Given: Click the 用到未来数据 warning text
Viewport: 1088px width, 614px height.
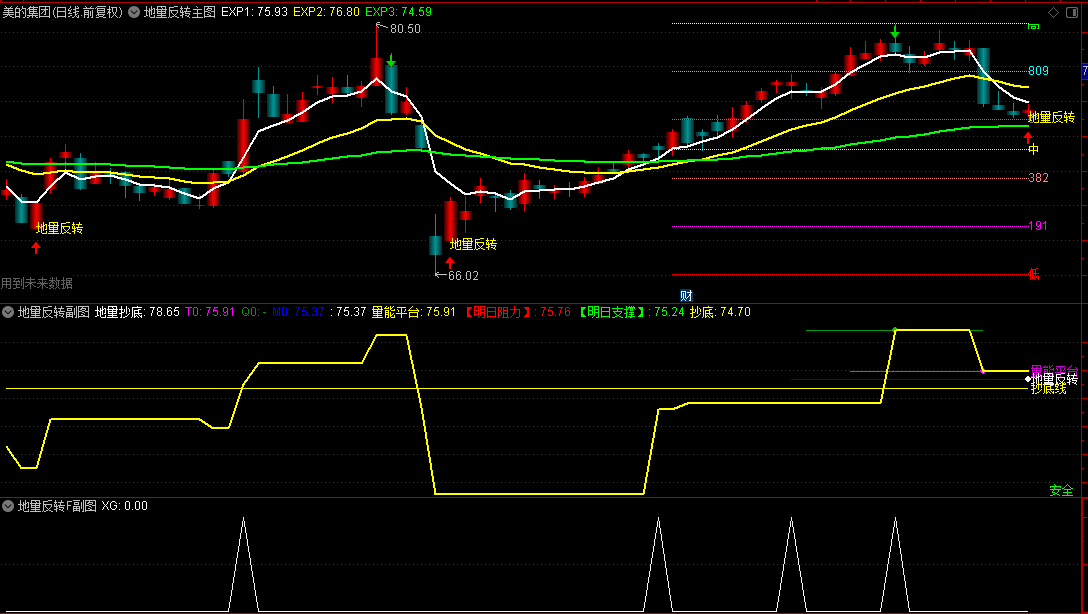Looking at the screenshot, I should point(37,283).
